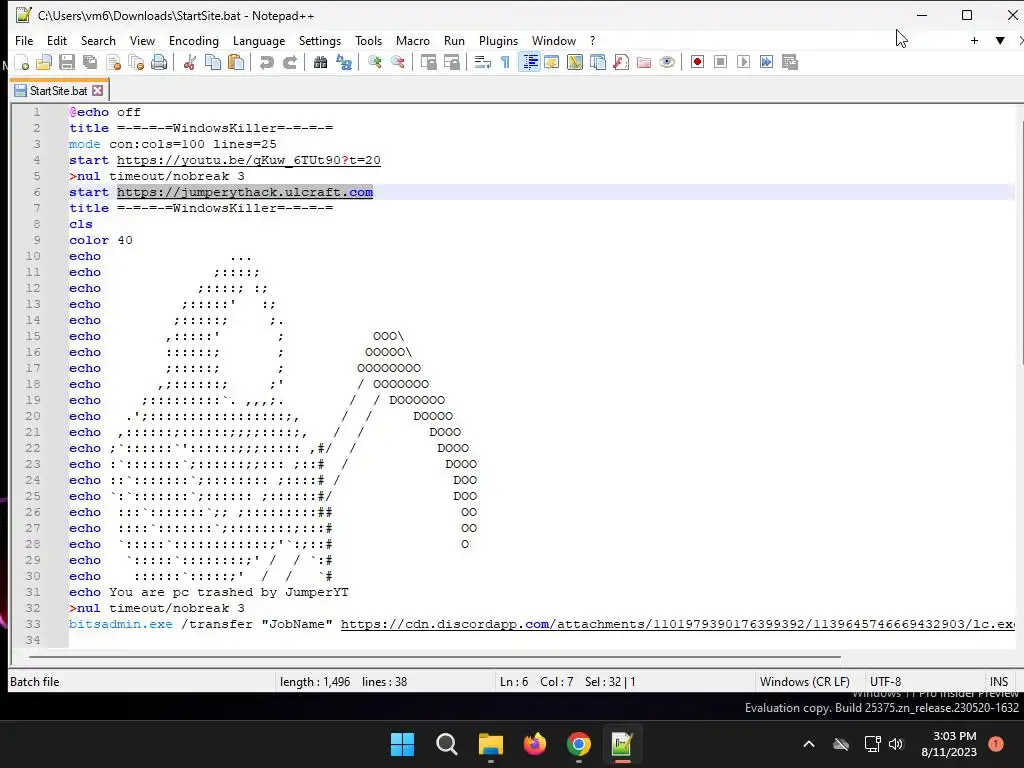Paste using the clipboard icon
The image size is (1024, 768).
[x=236, y=63]
